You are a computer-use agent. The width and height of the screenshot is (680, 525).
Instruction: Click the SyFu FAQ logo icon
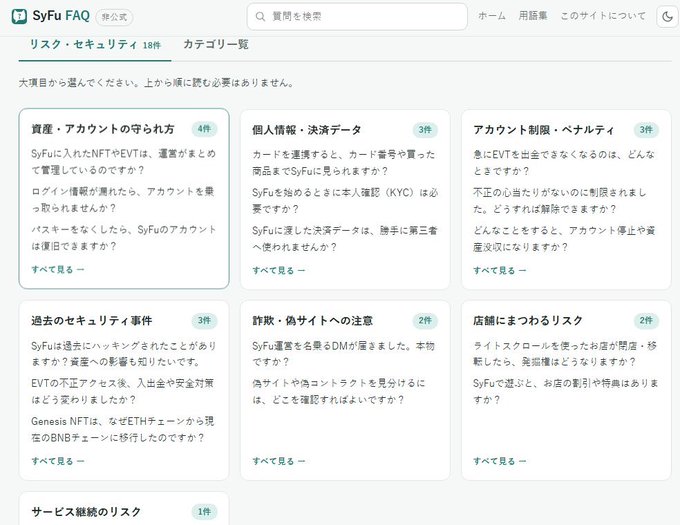pos(19,16)
